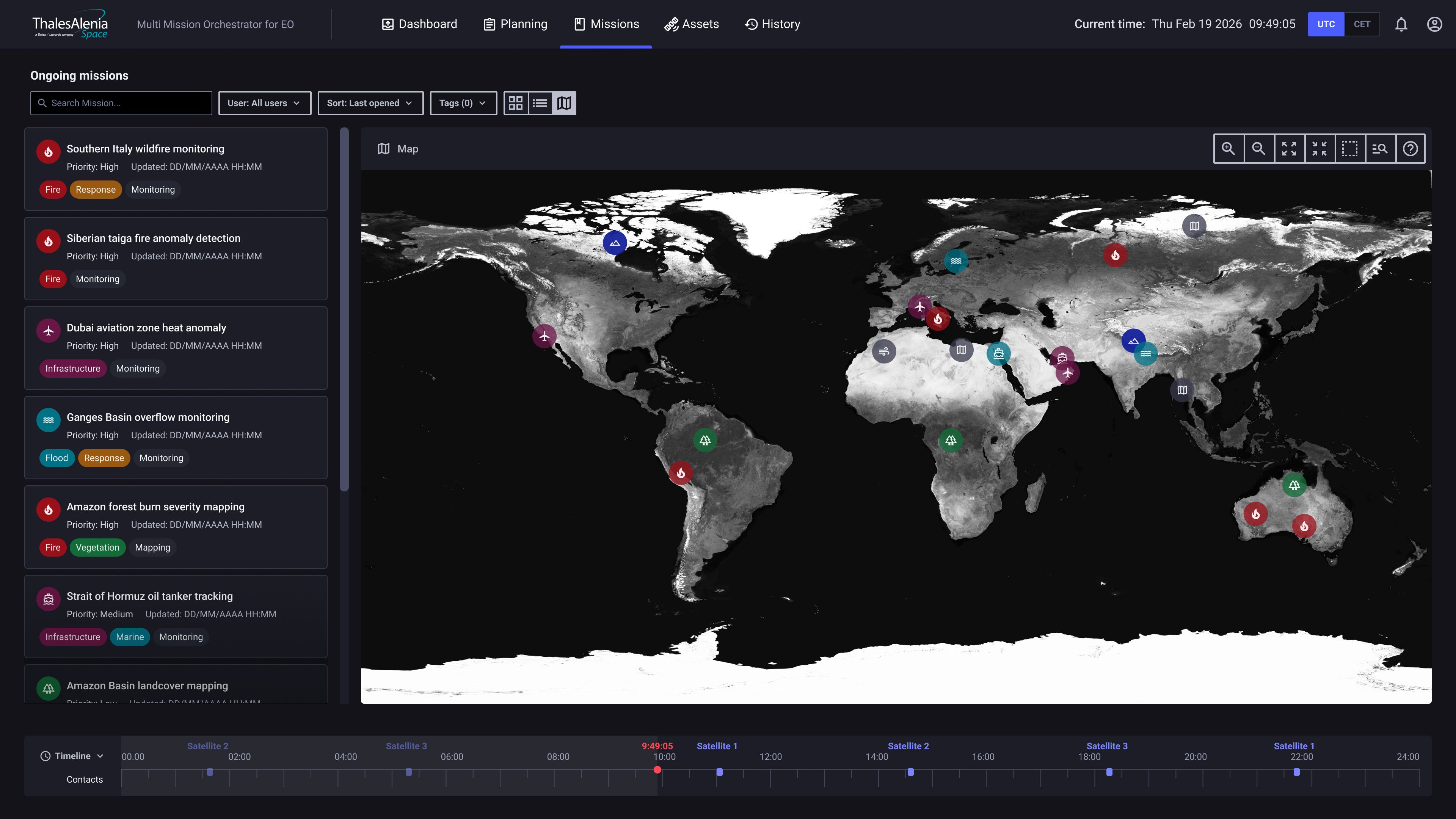This screenshot has height=819, width=1456.
Task: Select the Missions tab
Action: click(x=606, y=24)
